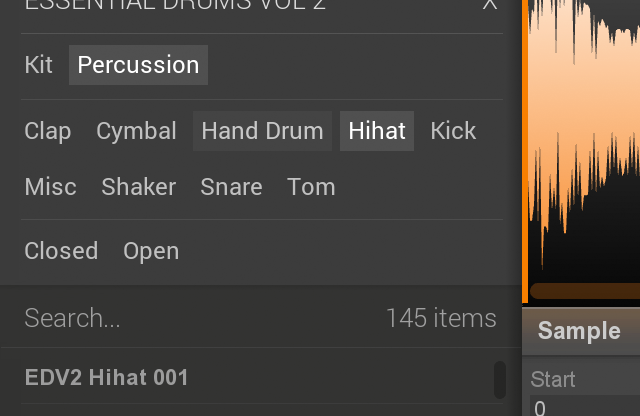Filter by Cymbal tag
The image size is (640, 416).
pos(136,131)
